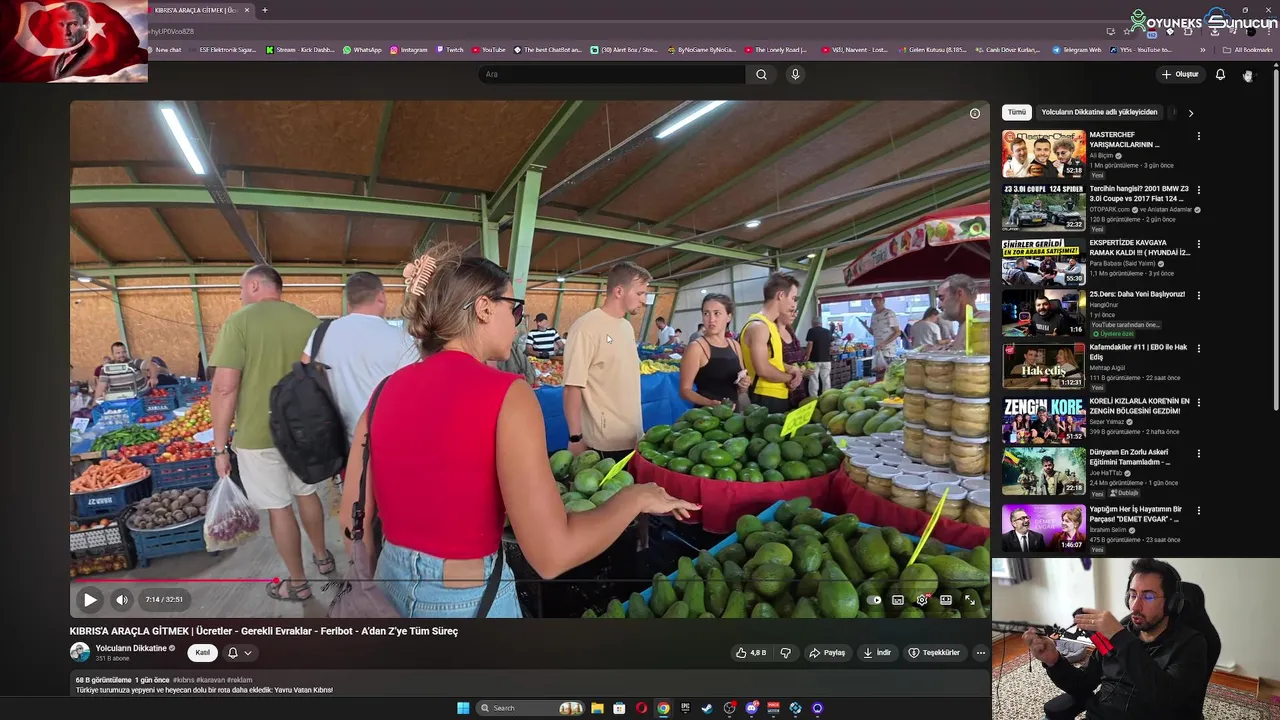Click the Paylaş share button
This screenshot has height=720, width=1280.
coord(827,653)
